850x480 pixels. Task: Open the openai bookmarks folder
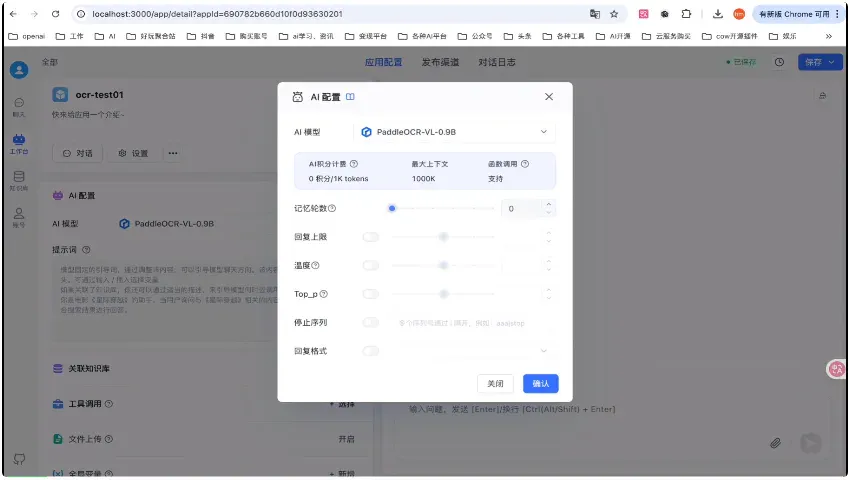tap(27, 36)
